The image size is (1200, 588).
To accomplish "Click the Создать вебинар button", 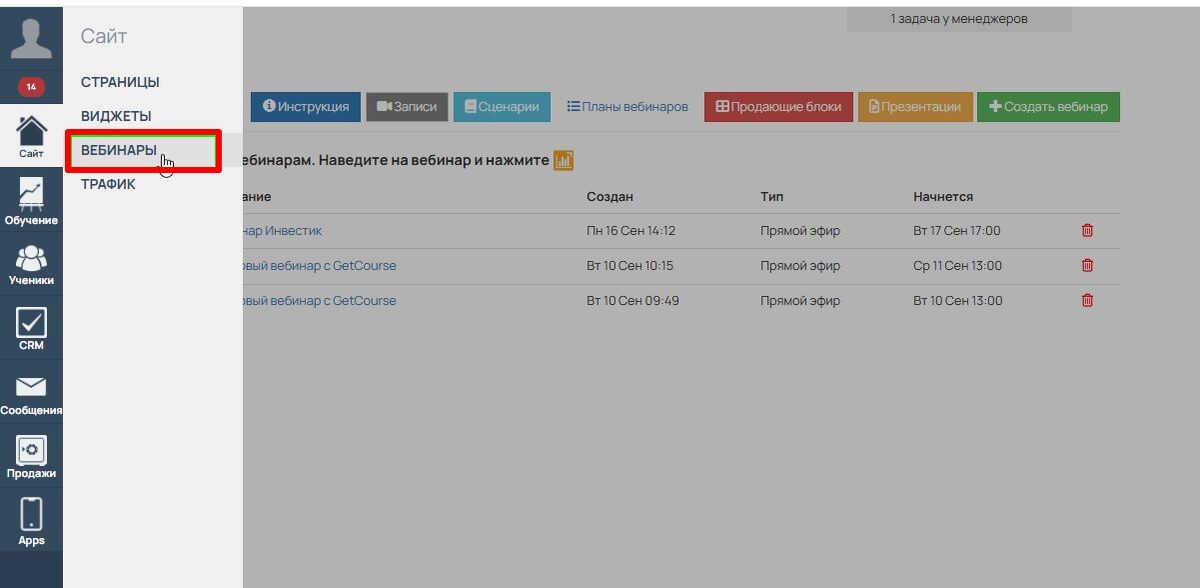I will (x=1048, y=107).
